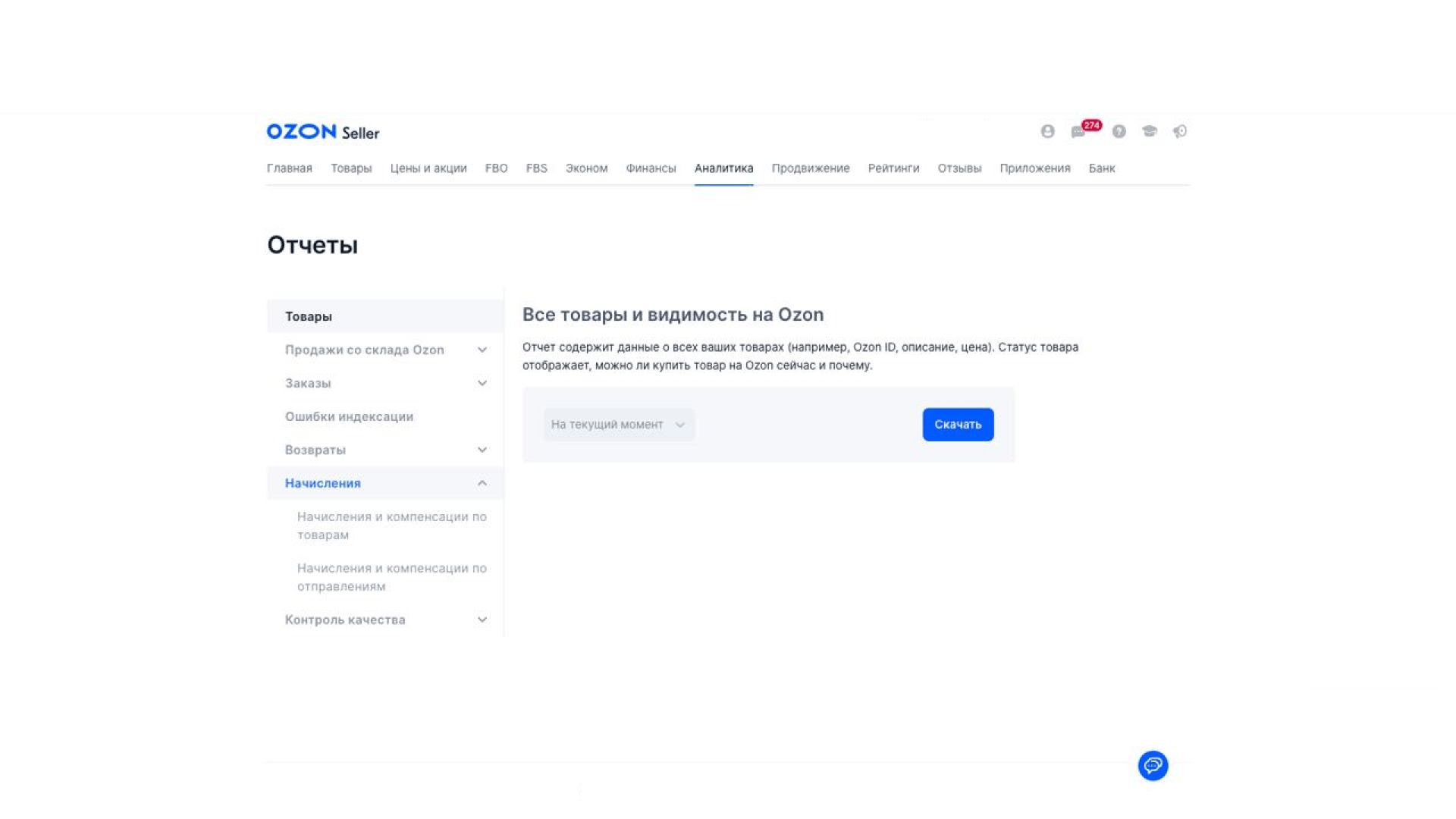
Task: Open the Банк tab
Action: point(1102,168)
